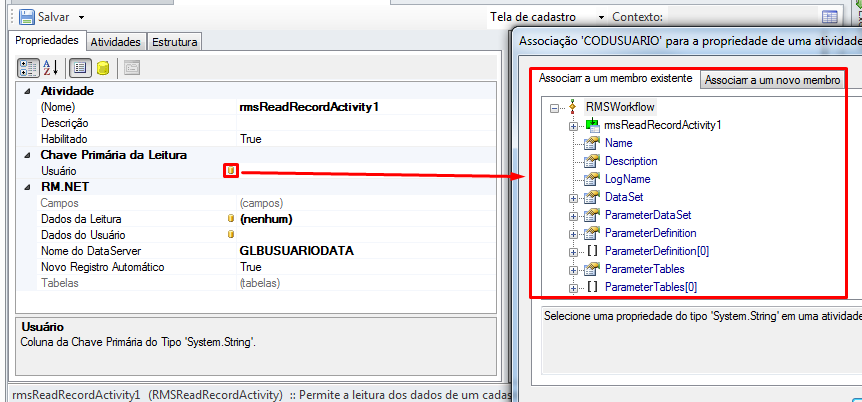The width and height of the screenshot is (862, 402).
Task: Select the Tabelas property row
Action: point(256,283)
